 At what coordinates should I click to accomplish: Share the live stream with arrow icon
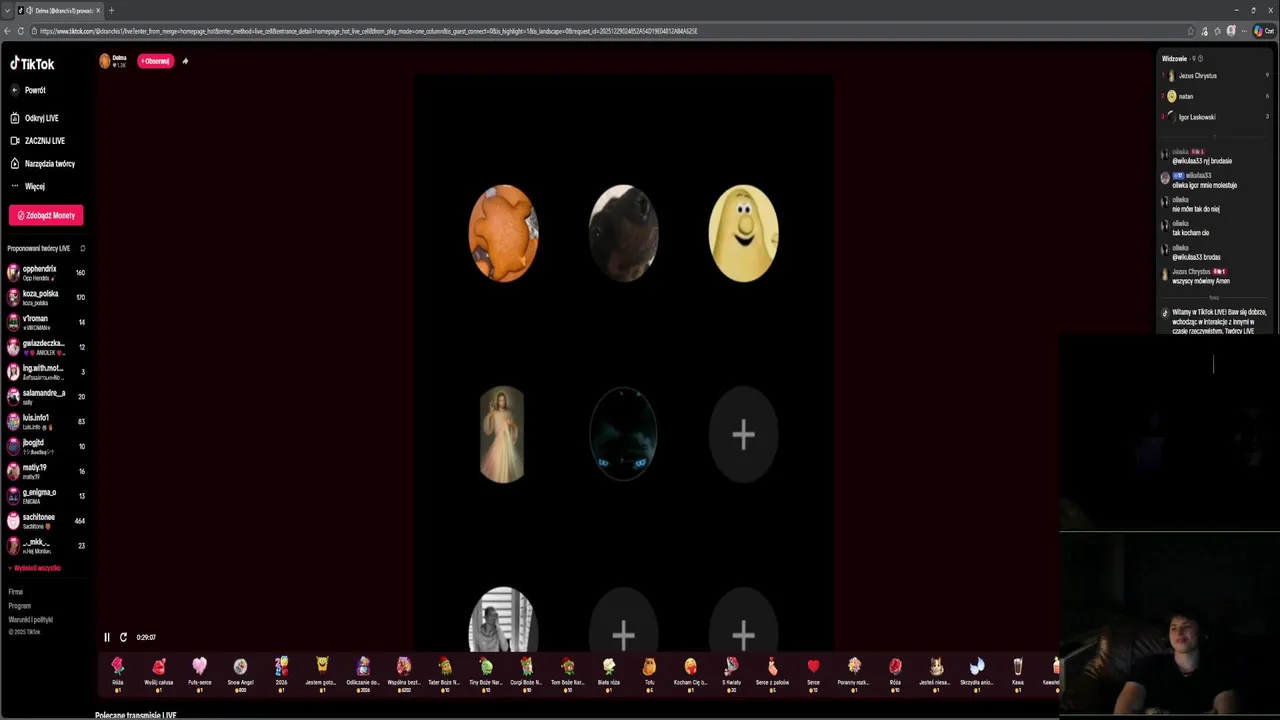click(x=185, y=61)
